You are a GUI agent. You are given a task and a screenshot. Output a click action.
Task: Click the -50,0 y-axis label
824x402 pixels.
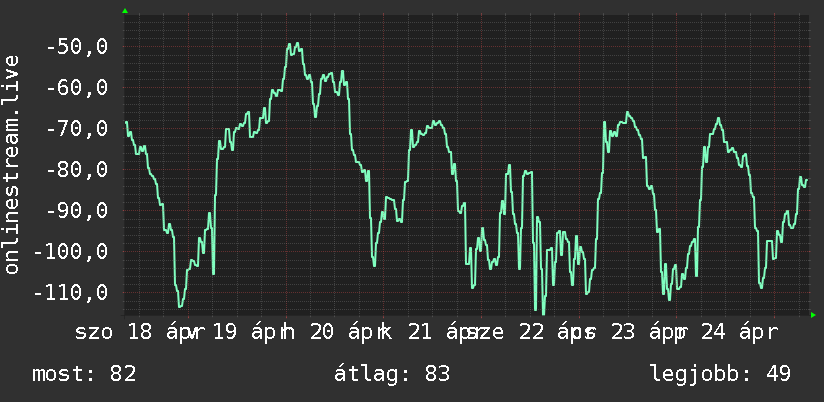[x=77, y=47]
